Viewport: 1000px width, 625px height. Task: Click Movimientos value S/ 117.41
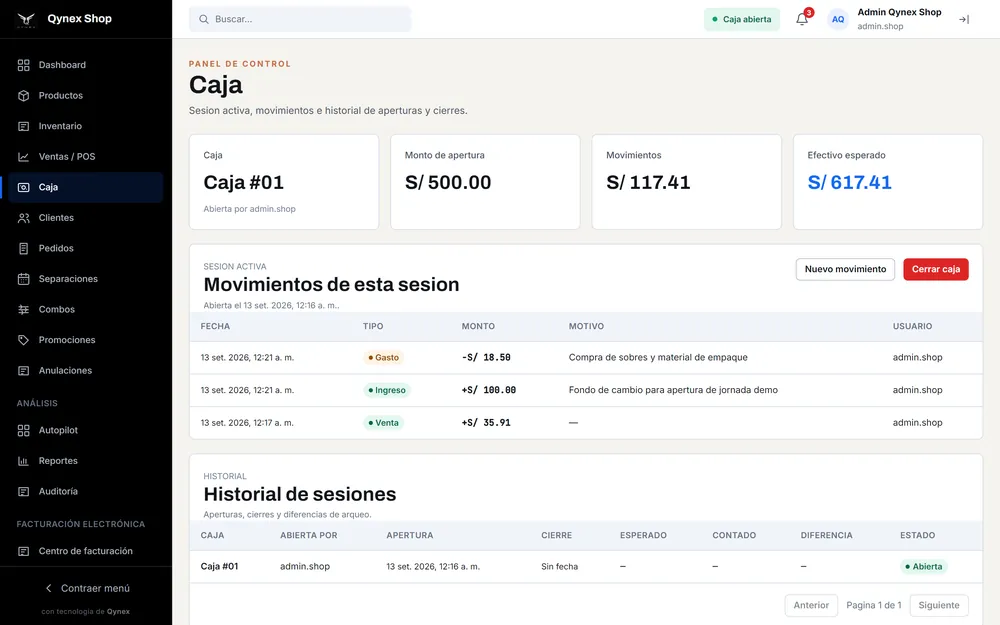point(648,182)
